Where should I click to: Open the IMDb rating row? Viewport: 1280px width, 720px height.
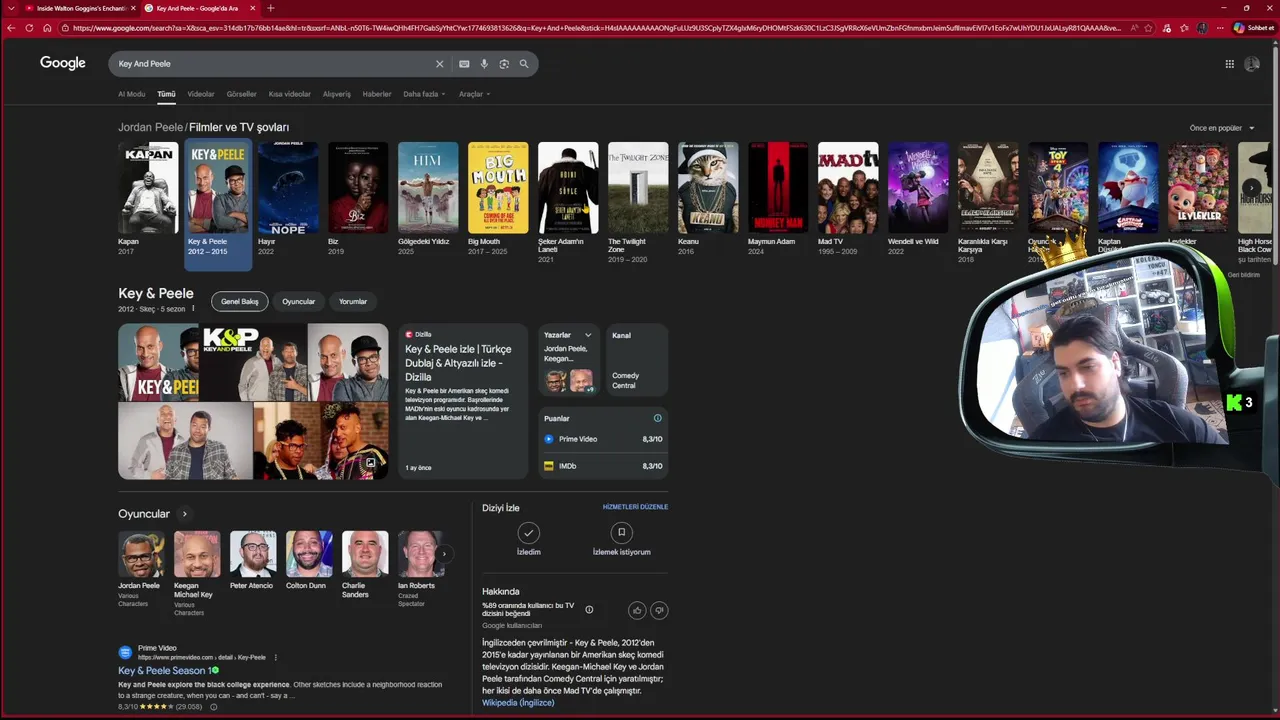[603, 466]
